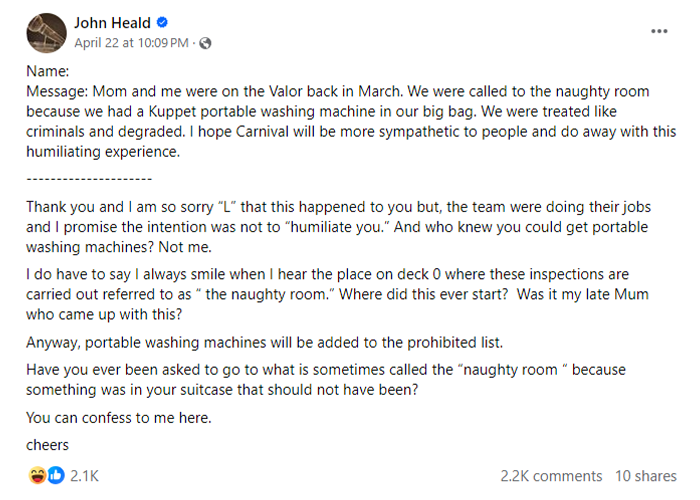700x500 pixels.
Task: View the 10 shares list
Action: coord(646,476)
